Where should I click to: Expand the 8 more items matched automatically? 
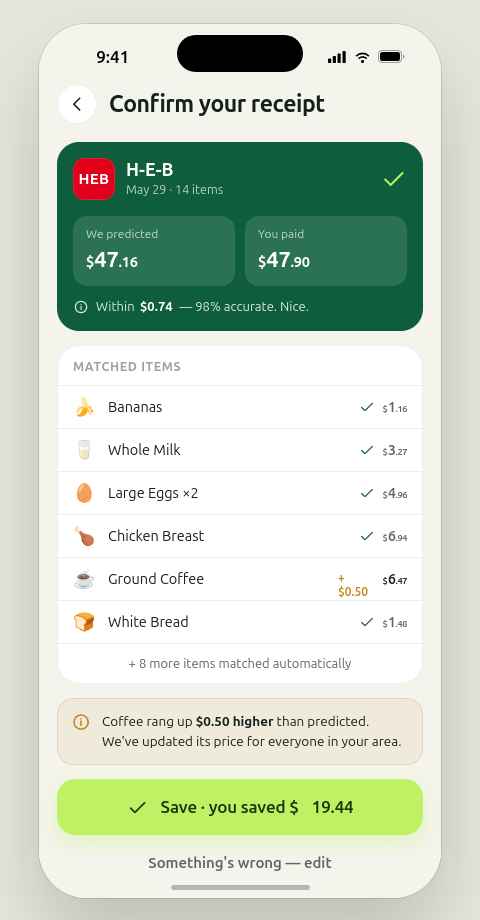click(x=240, y=664)
